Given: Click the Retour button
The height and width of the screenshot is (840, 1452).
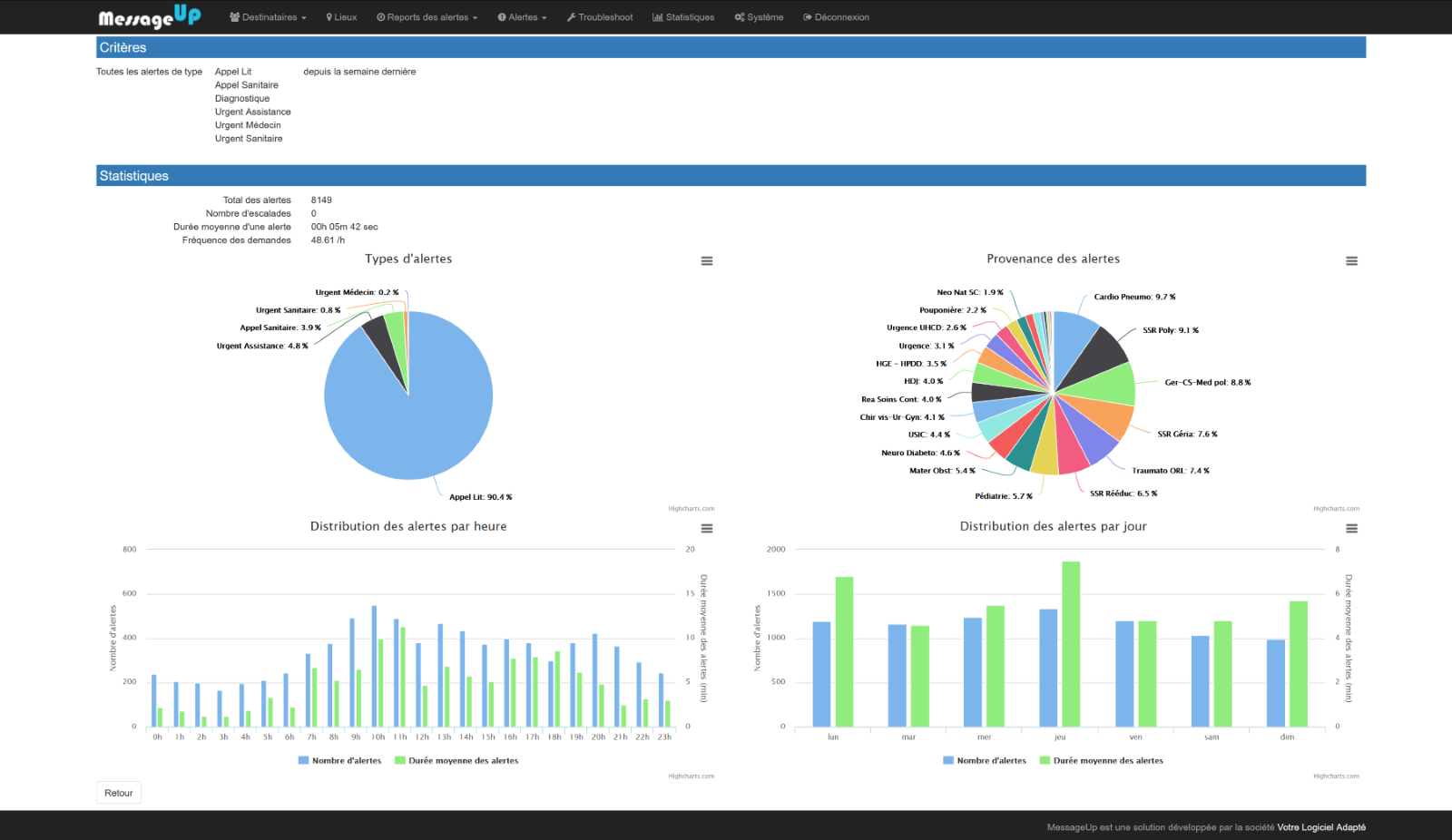Looking at the screenshot, I should click(118, 792).
